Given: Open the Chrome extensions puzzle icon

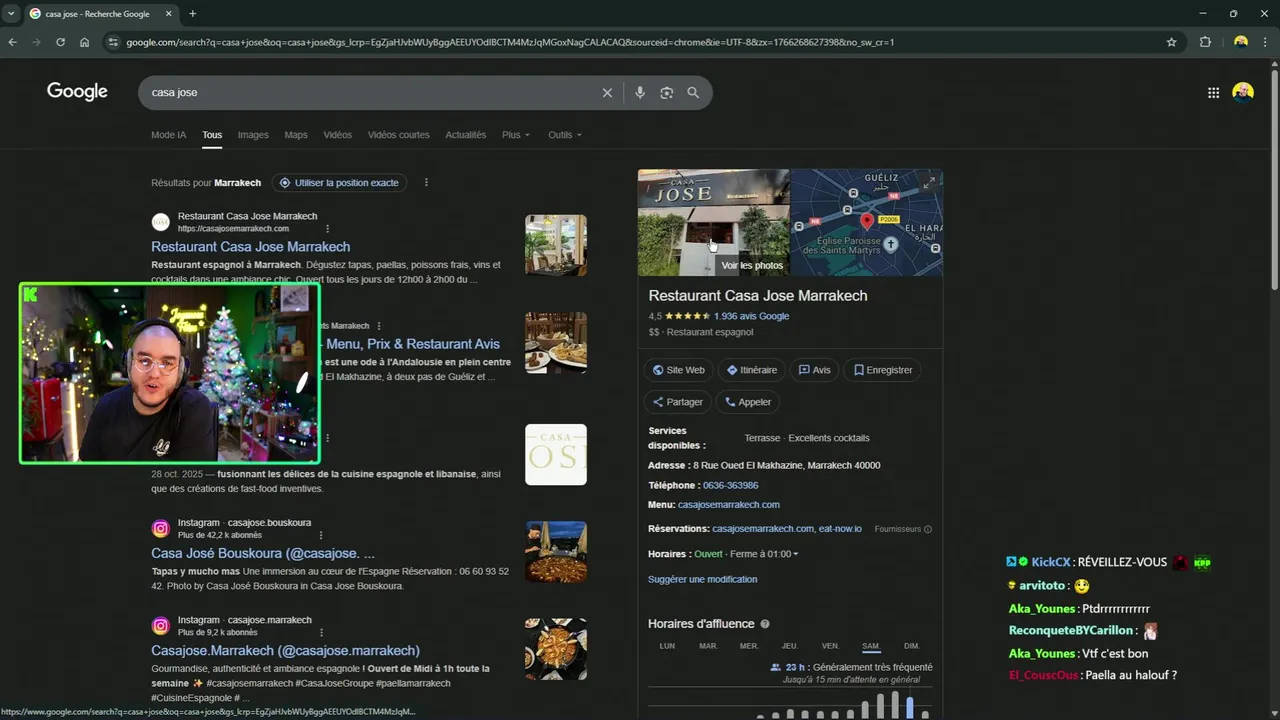Looking at the screenshot, I should click(x=1205, y=42).
